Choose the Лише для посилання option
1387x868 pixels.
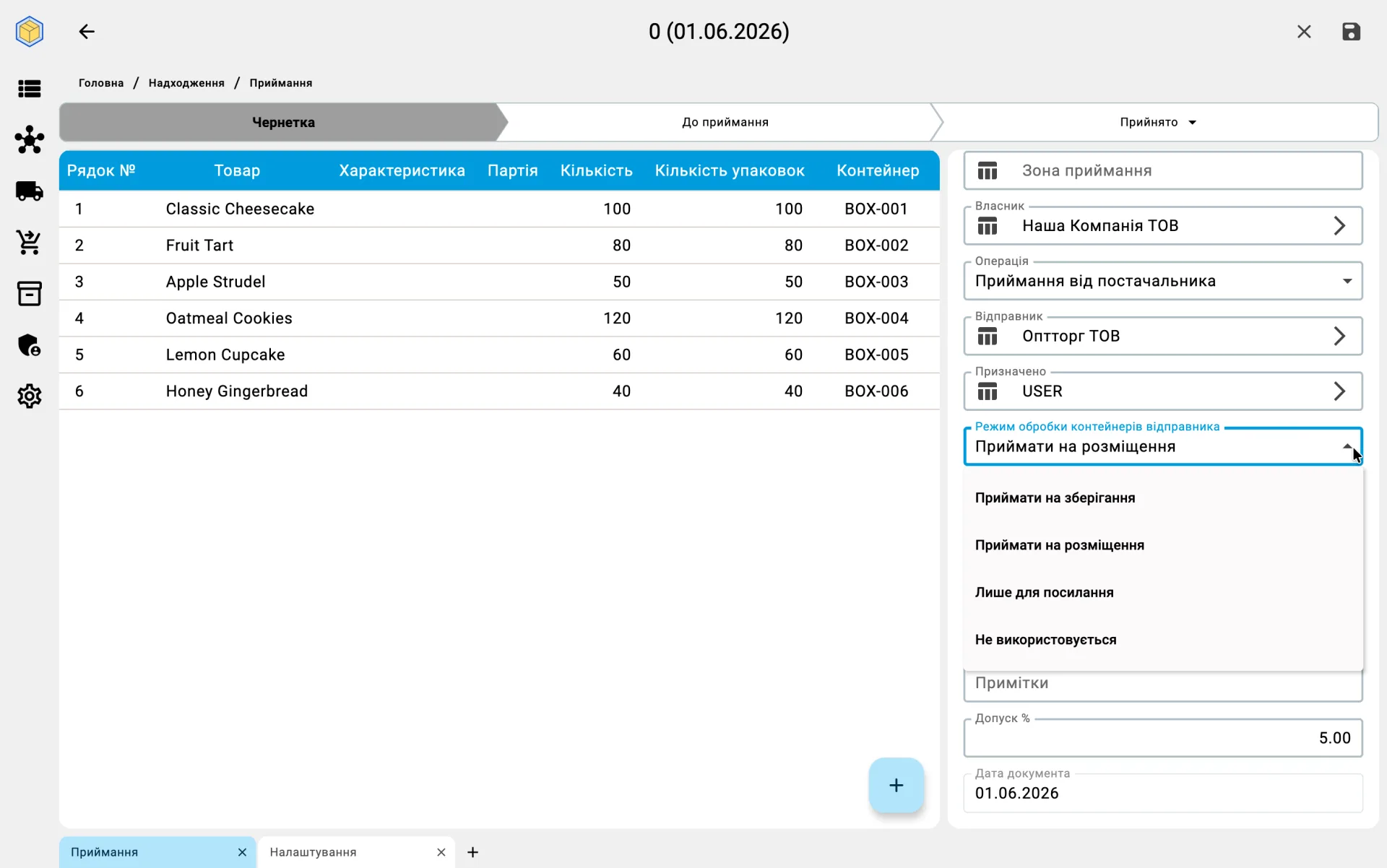click(x=1163, y=593)
